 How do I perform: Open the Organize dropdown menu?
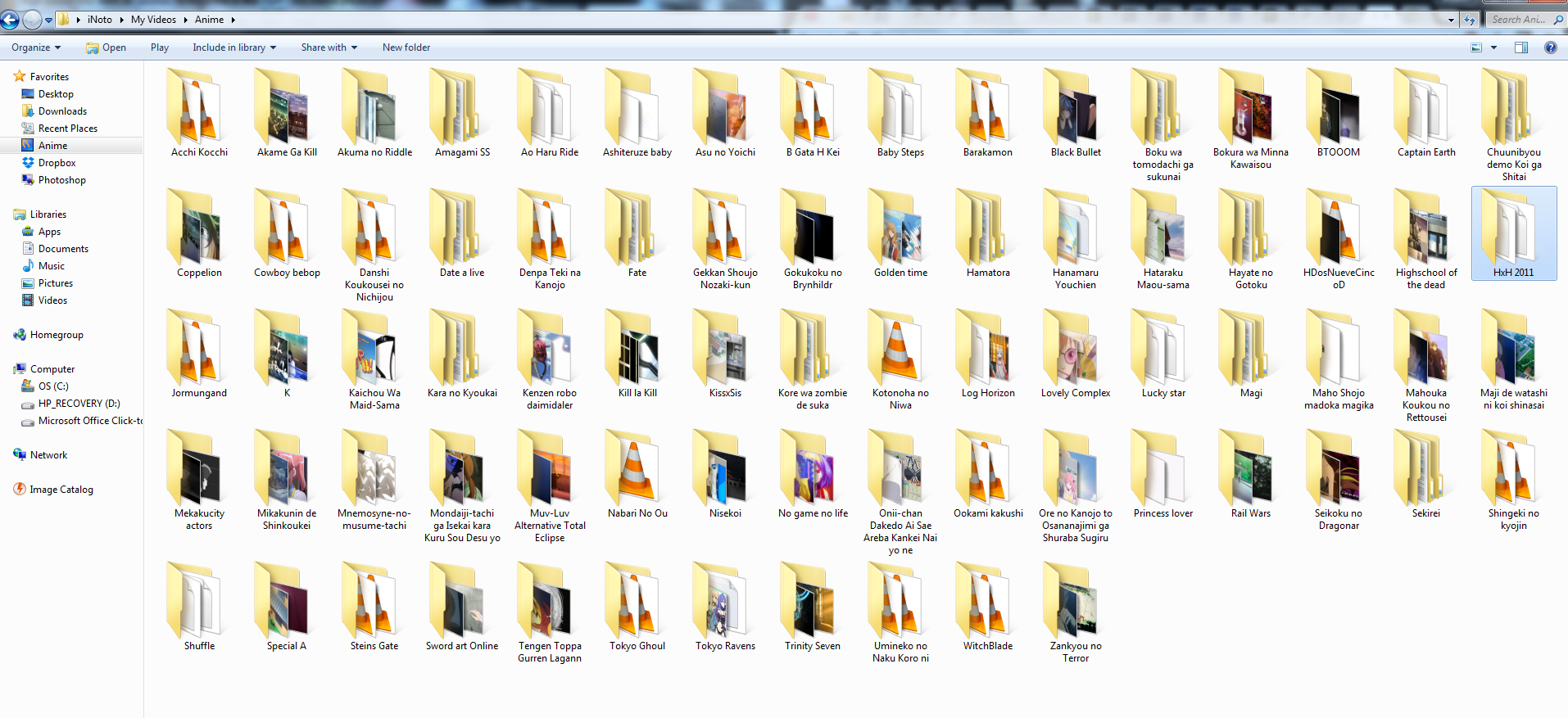click(36, 47)
